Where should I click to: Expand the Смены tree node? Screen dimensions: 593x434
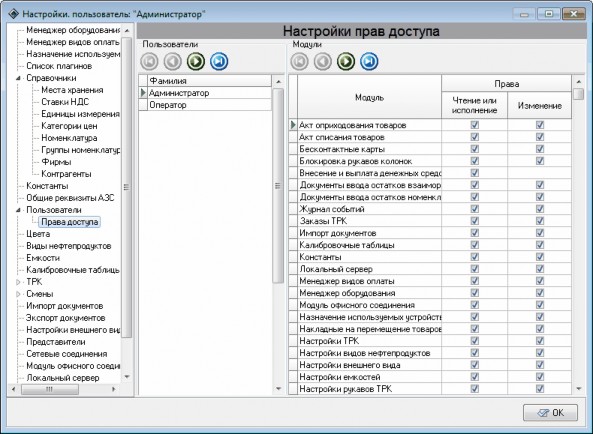pos(18,294)
